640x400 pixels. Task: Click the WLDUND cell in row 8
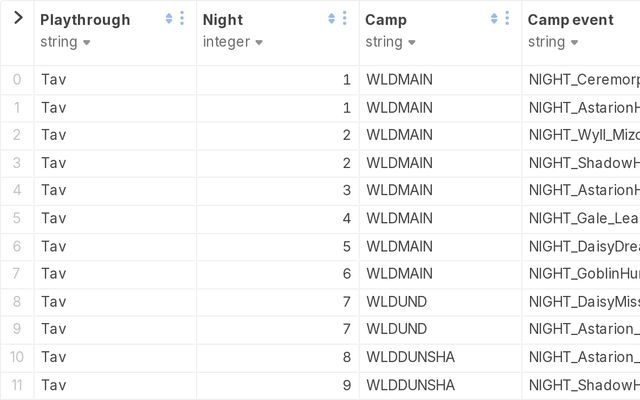click(397, 301)
